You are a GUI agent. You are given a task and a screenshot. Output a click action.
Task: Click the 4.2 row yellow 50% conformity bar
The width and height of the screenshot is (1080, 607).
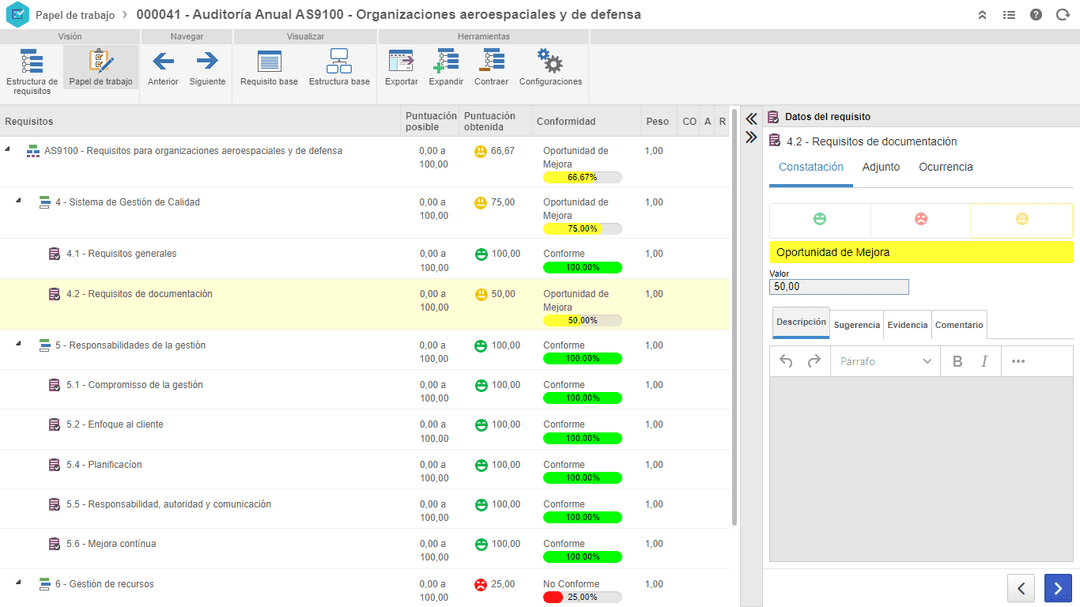tap(582, 320)
